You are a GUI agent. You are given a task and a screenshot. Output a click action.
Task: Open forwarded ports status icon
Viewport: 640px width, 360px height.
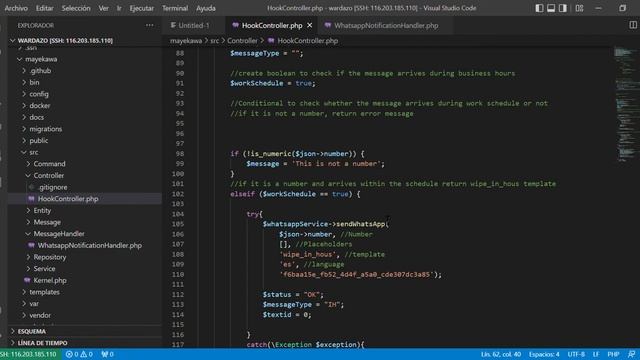coord(107,354)
